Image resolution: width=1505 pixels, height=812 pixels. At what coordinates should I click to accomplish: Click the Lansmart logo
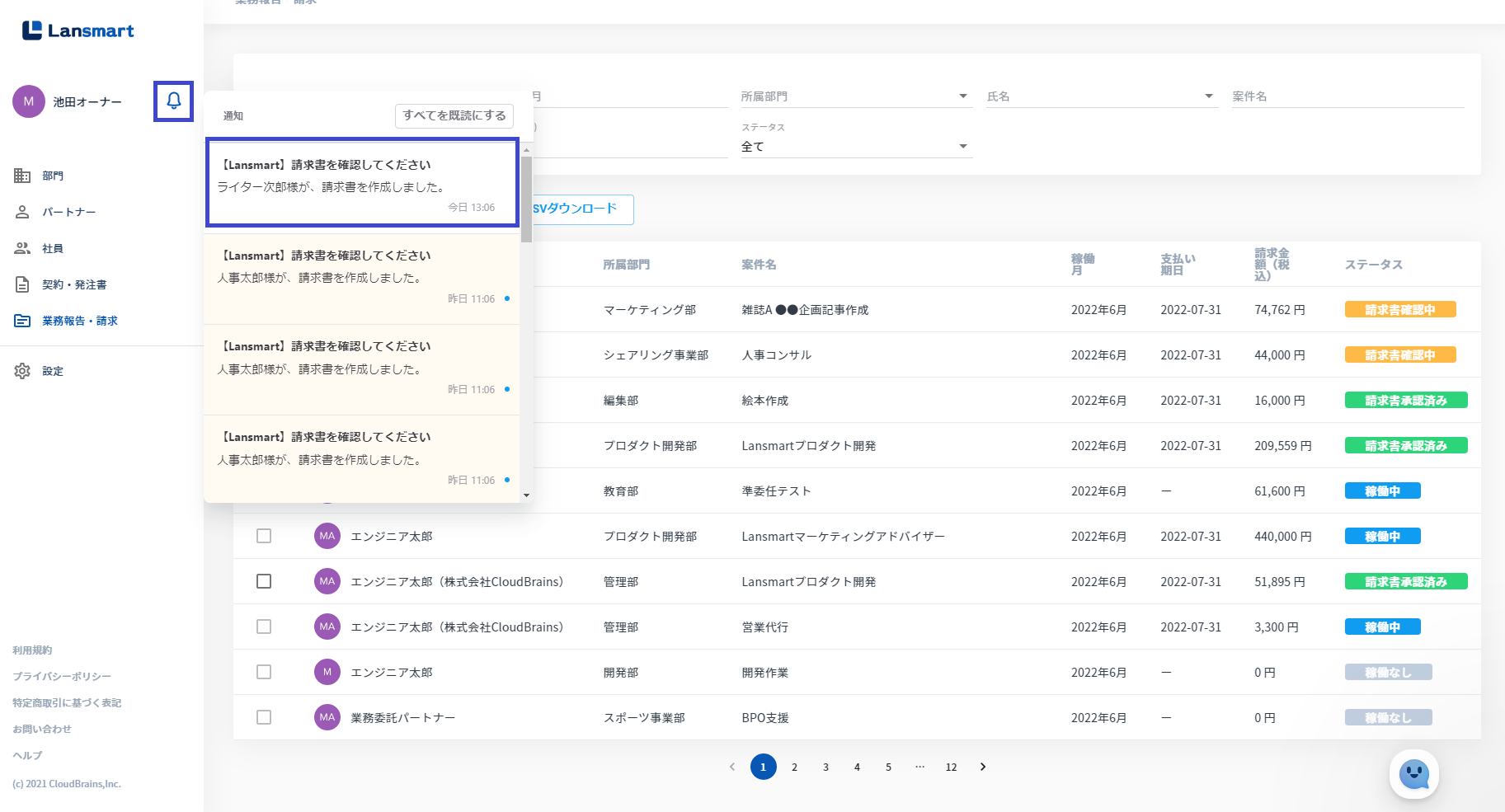(x=78, y=31)
